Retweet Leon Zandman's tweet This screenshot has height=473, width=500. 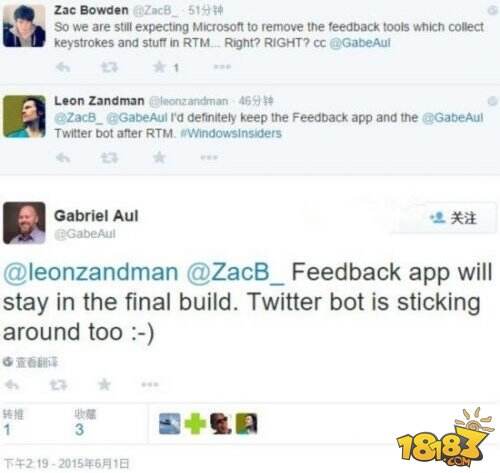[110, 158]
